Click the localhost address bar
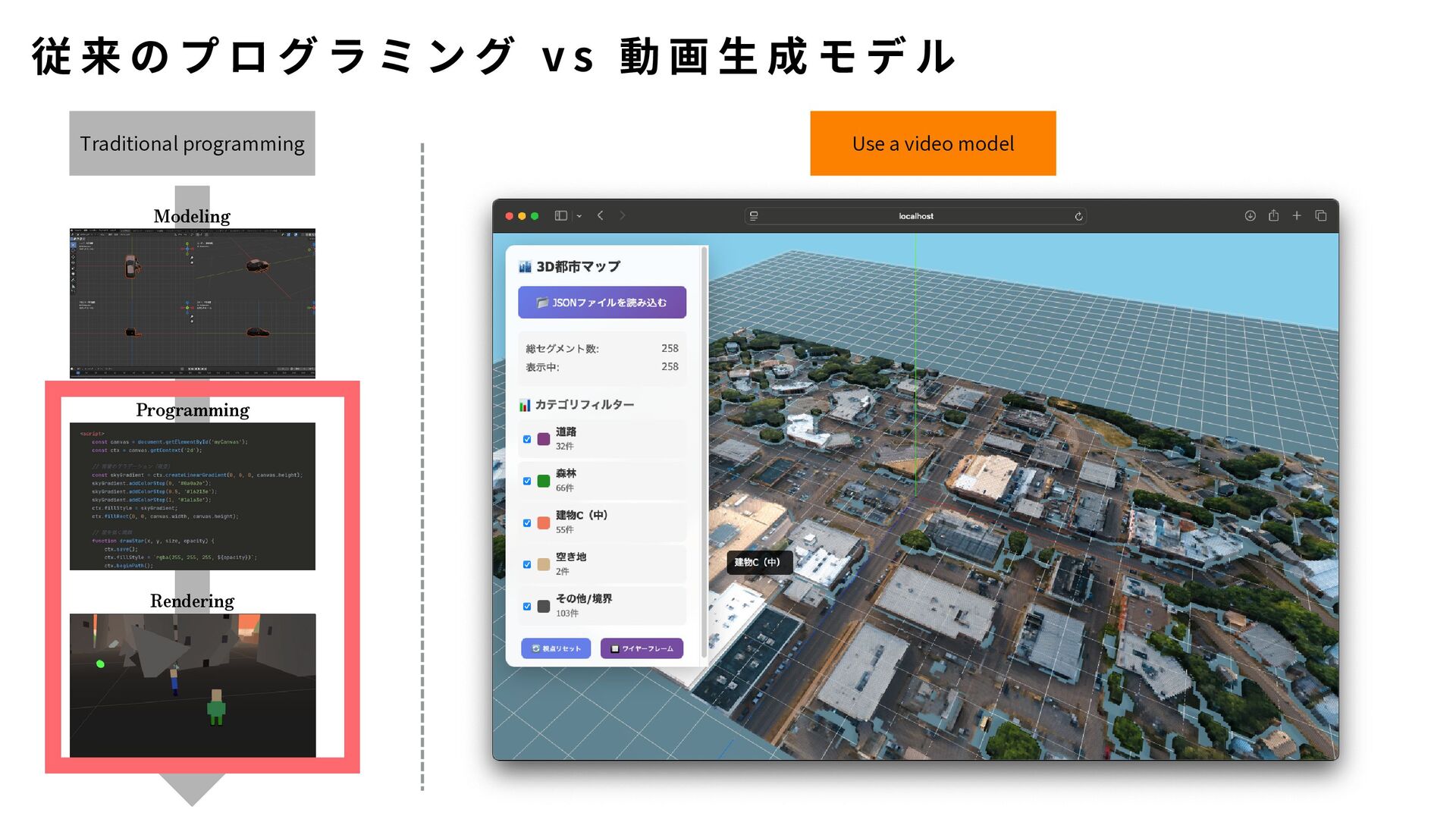Image resolution: width=1456 pixels, height=819 pixels. (915, 216)
